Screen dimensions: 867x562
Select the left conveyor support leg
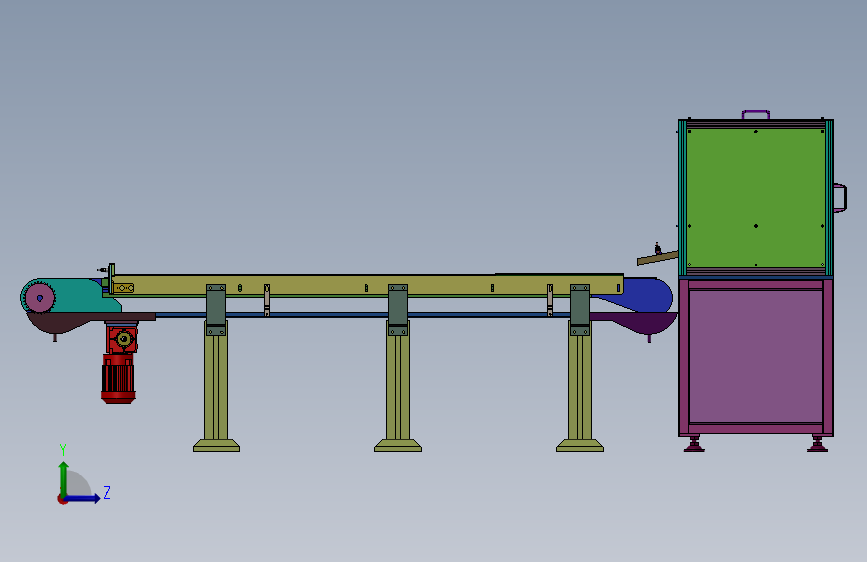pos(216,387)
